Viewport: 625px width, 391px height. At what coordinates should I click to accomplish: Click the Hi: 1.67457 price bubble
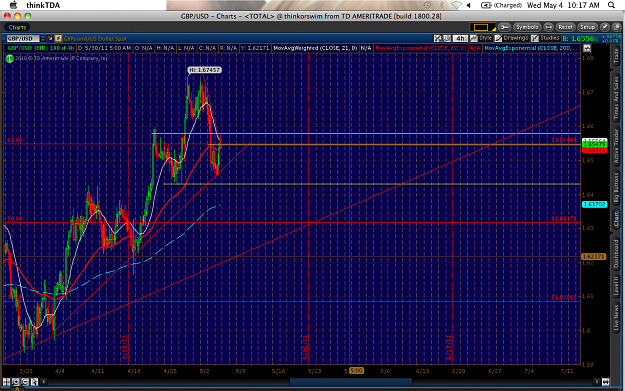[x=204, y=70]
